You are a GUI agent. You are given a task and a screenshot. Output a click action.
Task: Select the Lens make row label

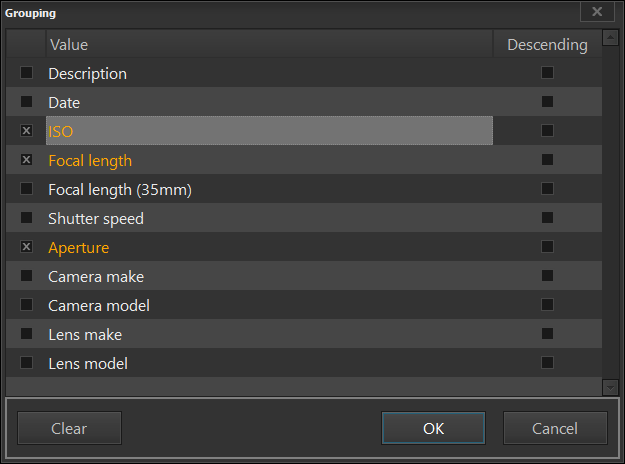pos(85,334)
